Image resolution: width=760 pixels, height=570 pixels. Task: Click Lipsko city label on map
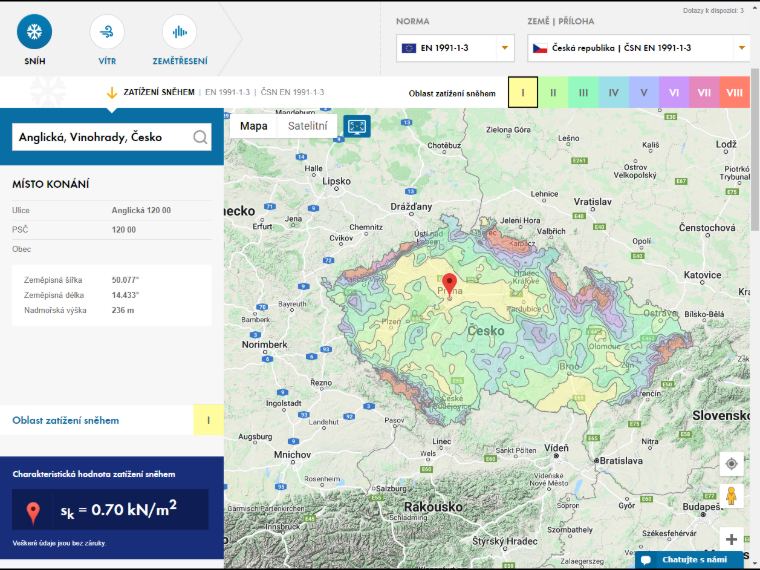tap(336, 181)
